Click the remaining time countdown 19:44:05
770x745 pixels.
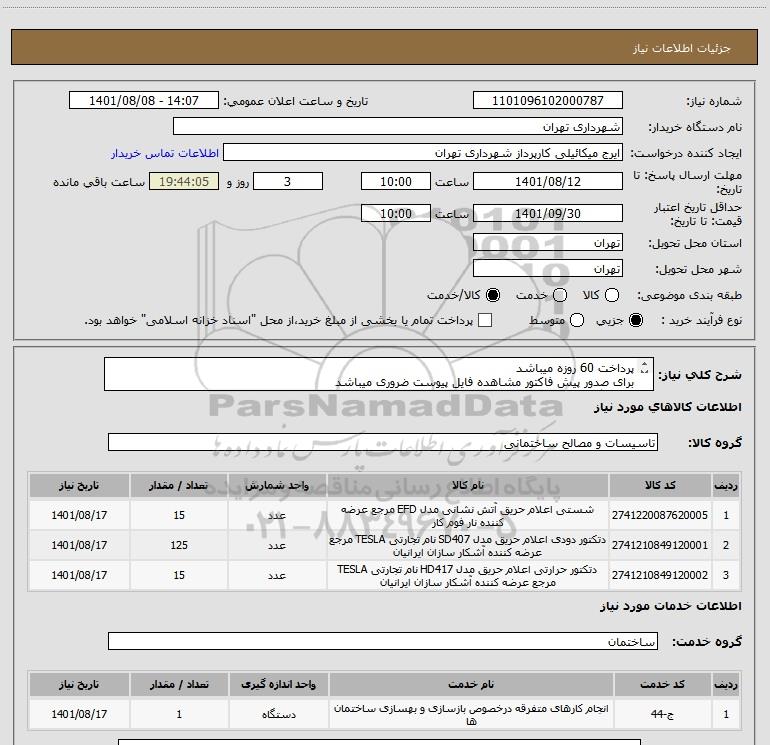point(184,181)
